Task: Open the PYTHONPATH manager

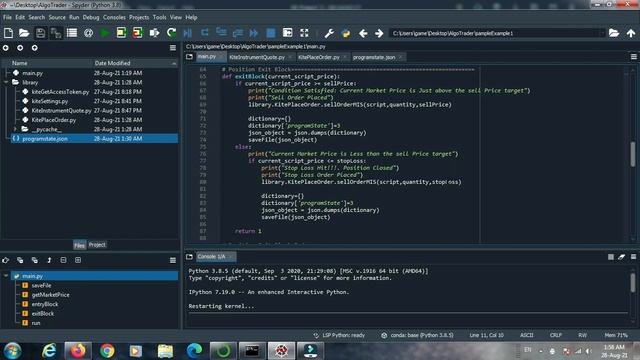Action: (x=346, y=33)
